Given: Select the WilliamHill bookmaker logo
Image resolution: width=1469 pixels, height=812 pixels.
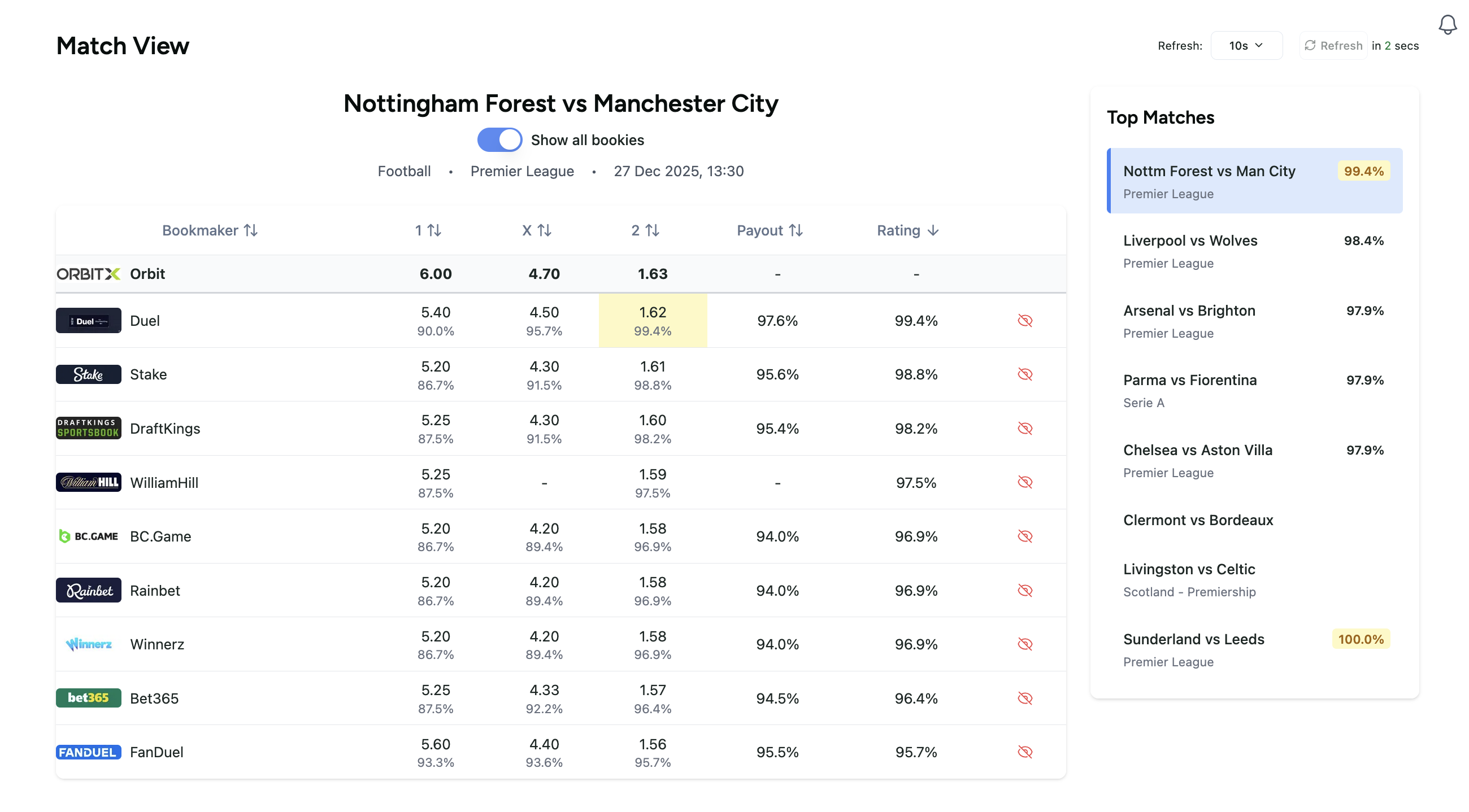Looking at the screenshot, I should point(88,482).
